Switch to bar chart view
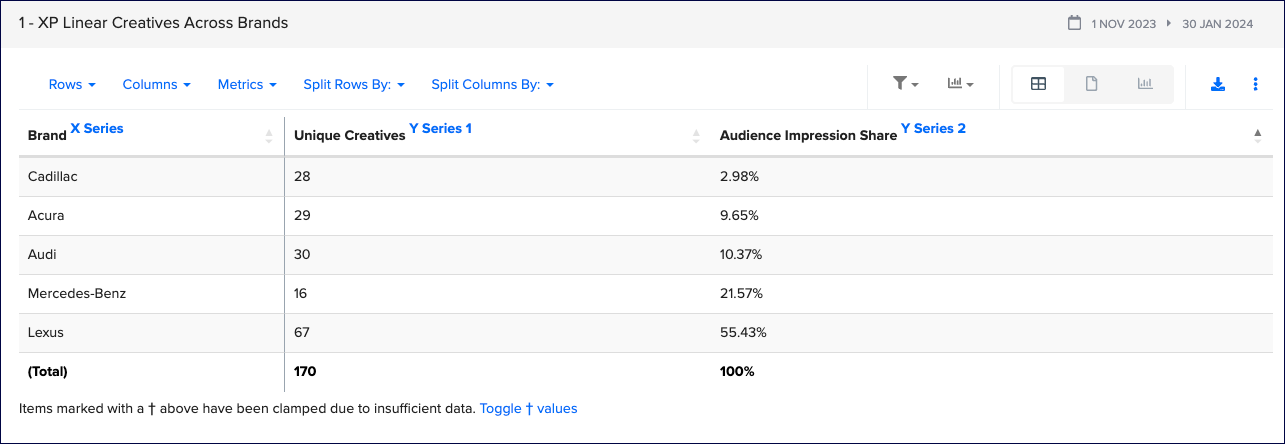Screen dimensions: 1285x444 point(1145,85)
